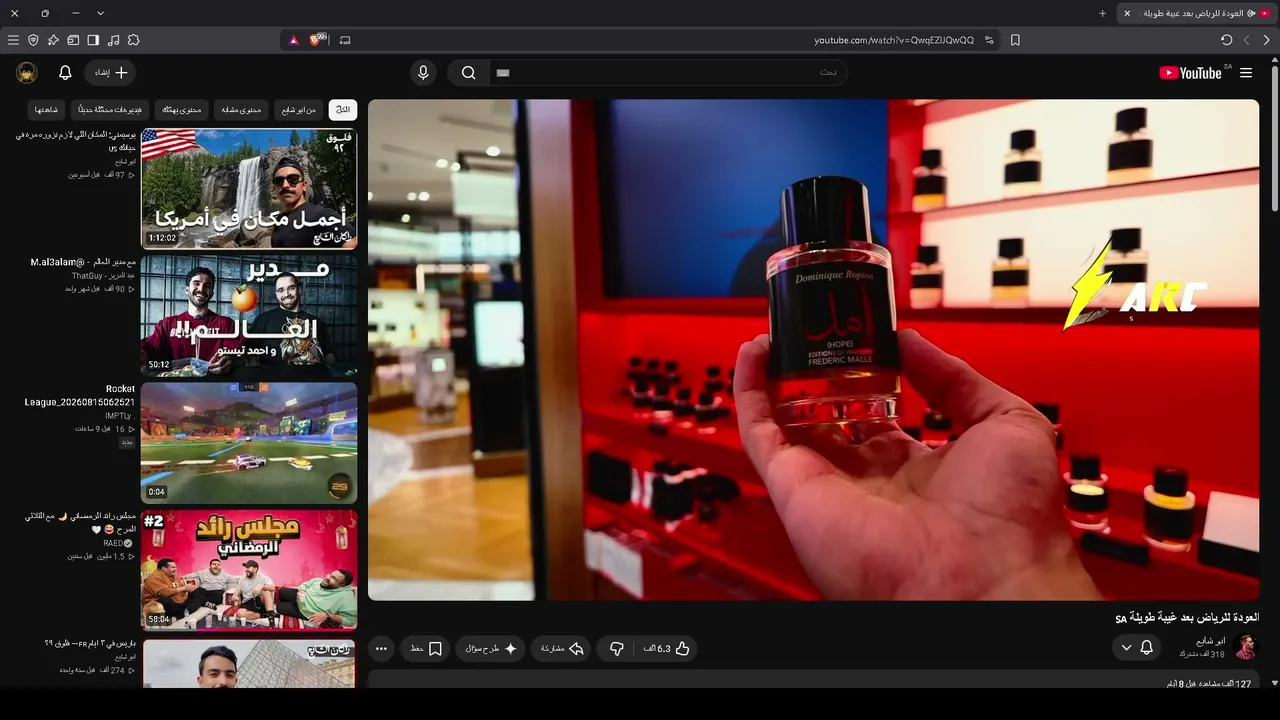
Task: Open the wallet icon in browser toolbar
Action: 73,40
